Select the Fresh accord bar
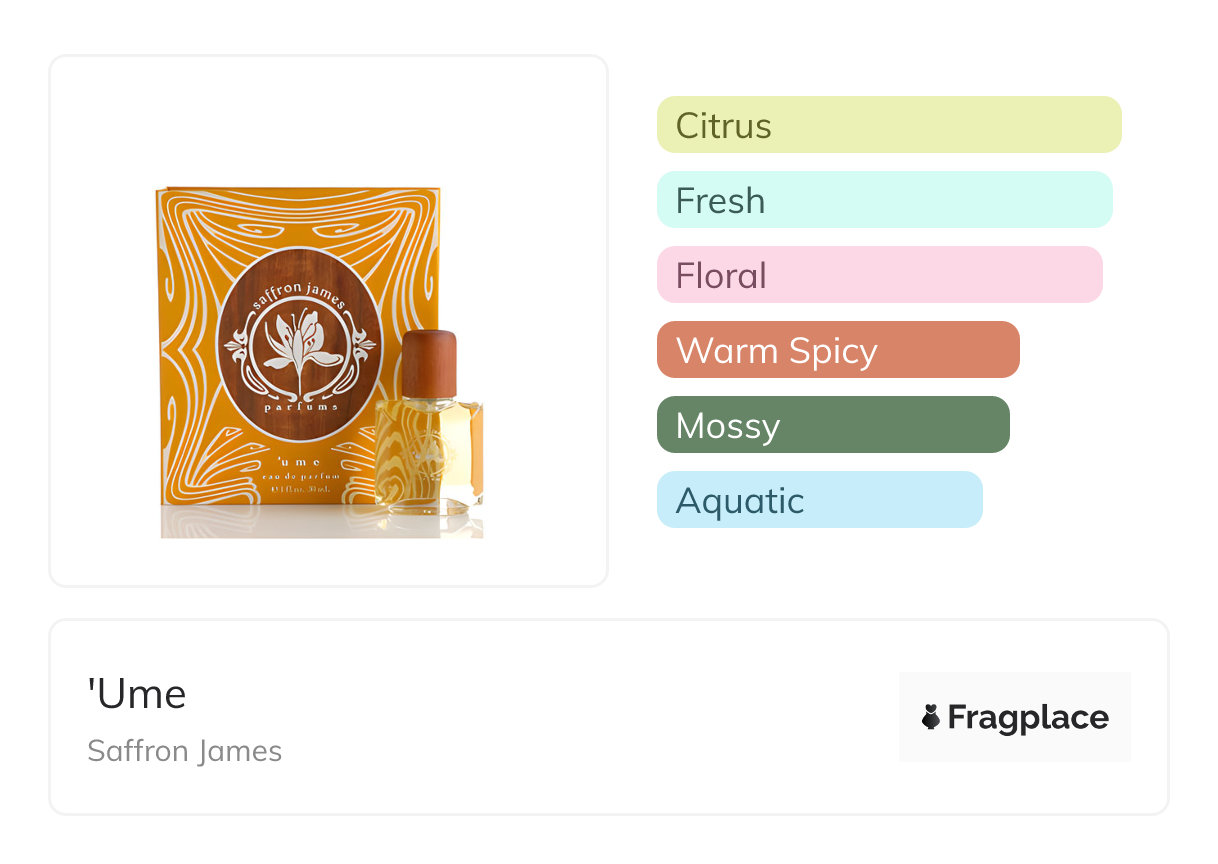Viewport: 1218px width, 864px height. (x=884, y=200)
